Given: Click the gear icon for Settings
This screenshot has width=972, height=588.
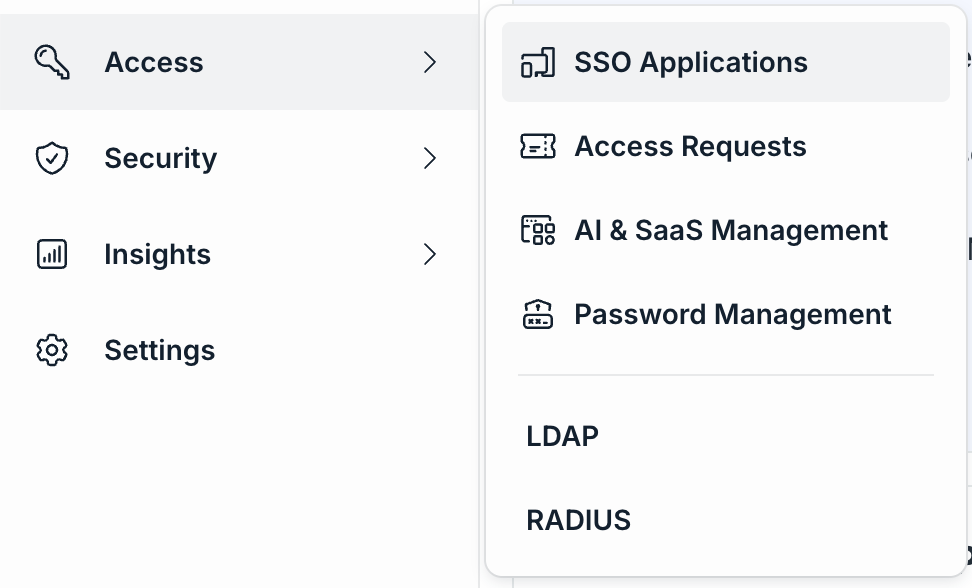Looking at the screenshot, I should point(52,350).
